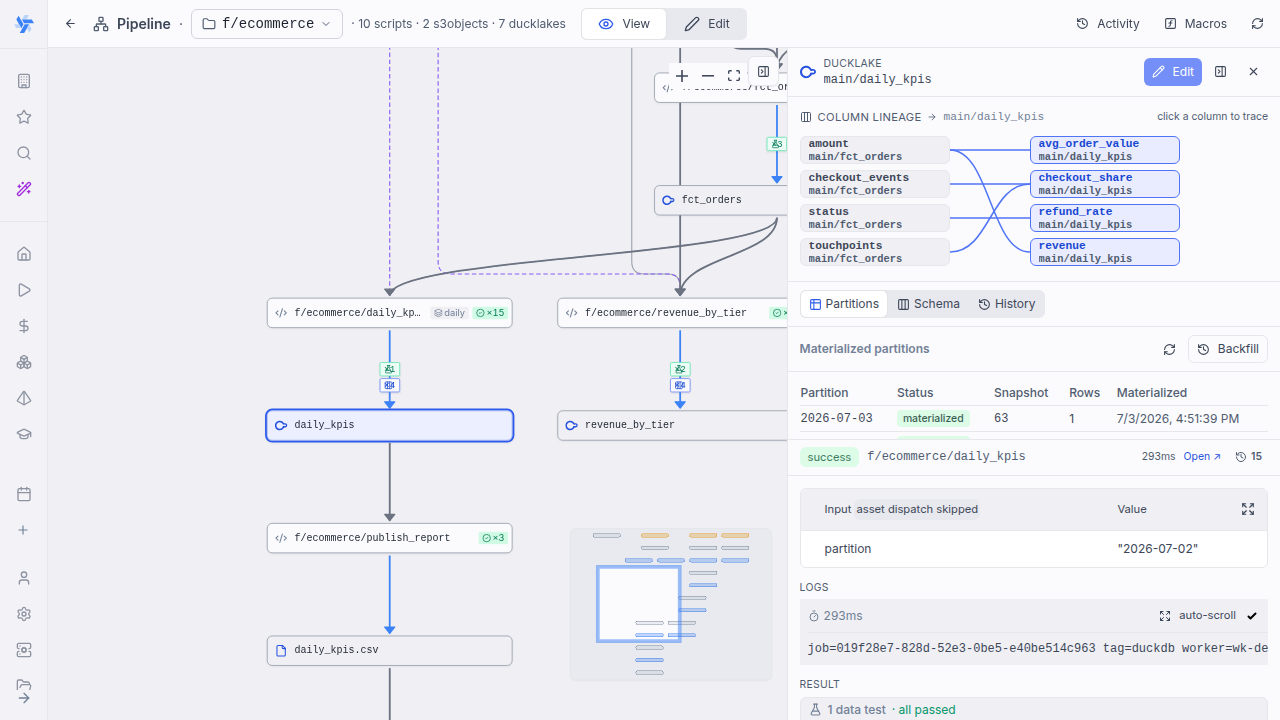Trace the avg_order_value column
The image size is (1280, 720).
click(1105, 150)
